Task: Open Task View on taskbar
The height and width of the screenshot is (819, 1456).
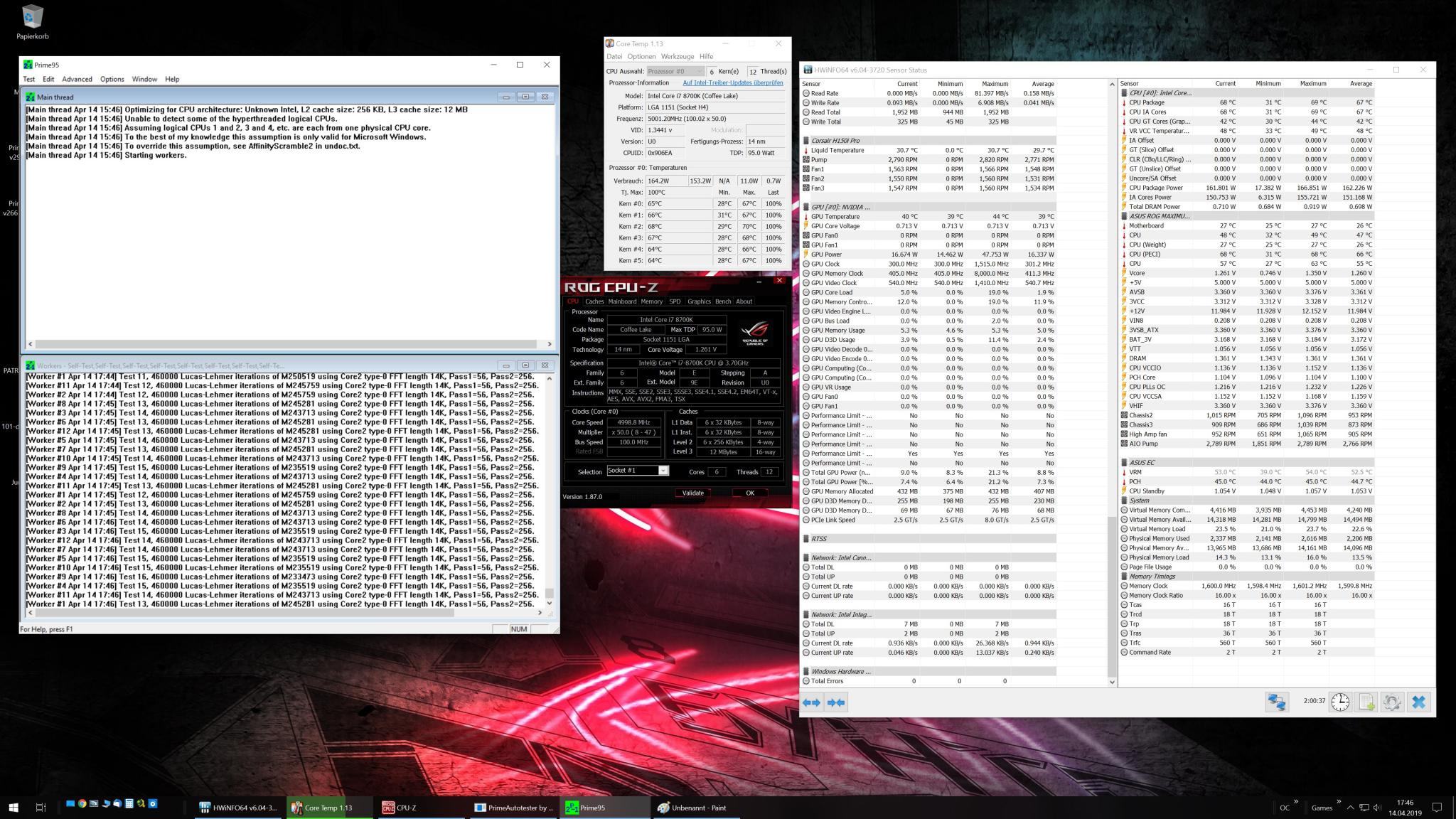Action: coord(41,807)
